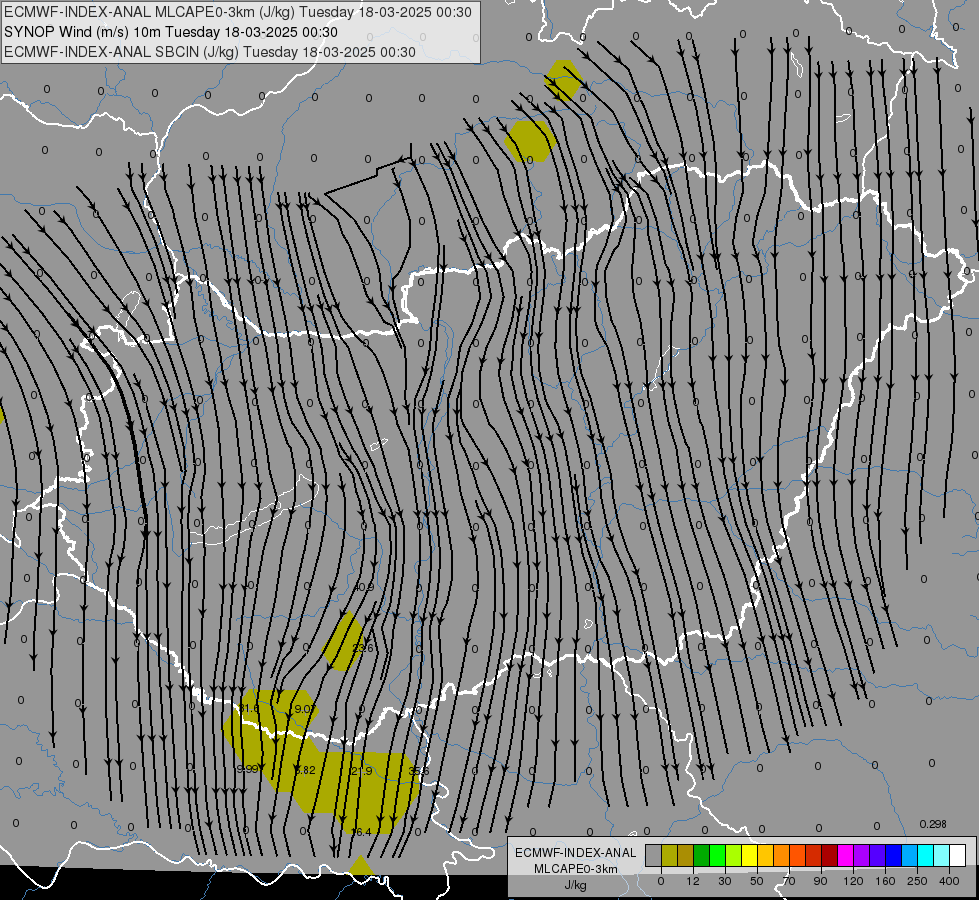Viewport: 979px width, 900px height.
Task: Click the deep blue legend swatch
Action: [x=893, y=855]
